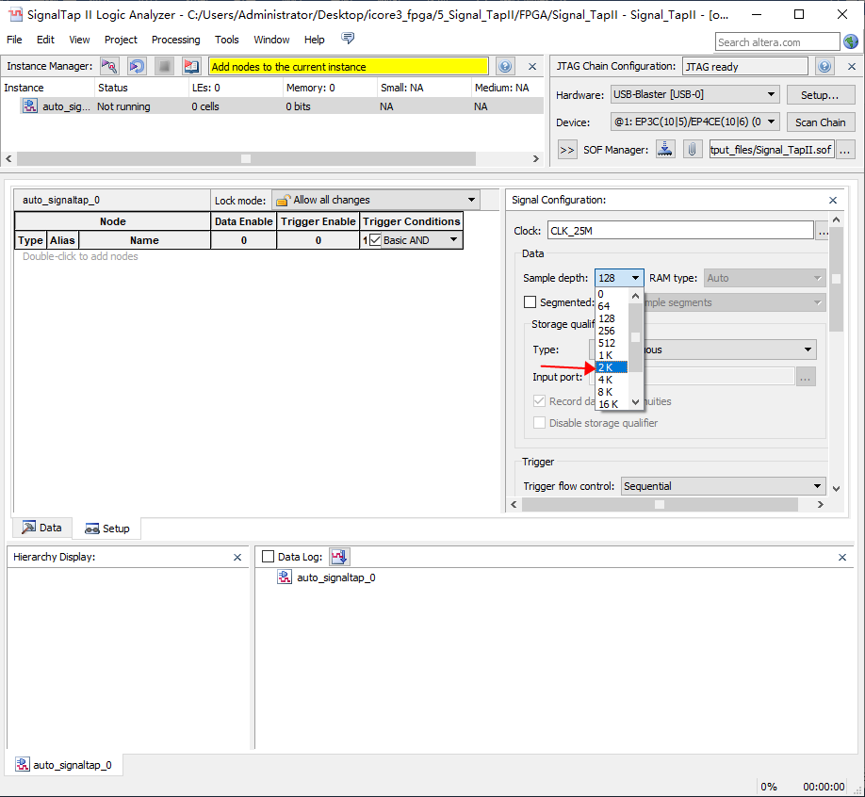This screenshot has width=865, height=797.
Task: Click the SOF Manager program device icon
Action: tap(667, 150)
